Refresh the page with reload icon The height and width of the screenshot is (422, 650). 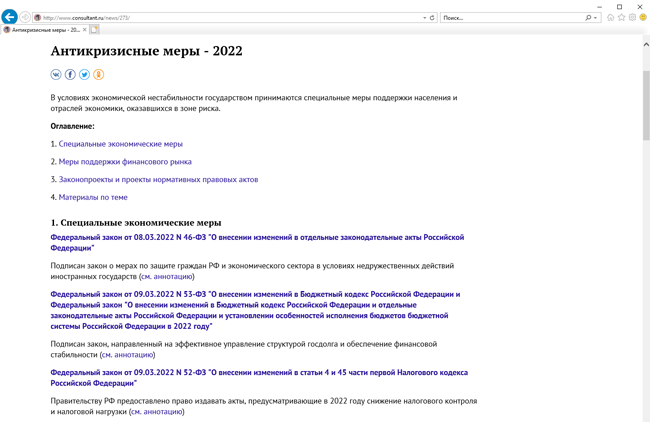click(432, 17)
